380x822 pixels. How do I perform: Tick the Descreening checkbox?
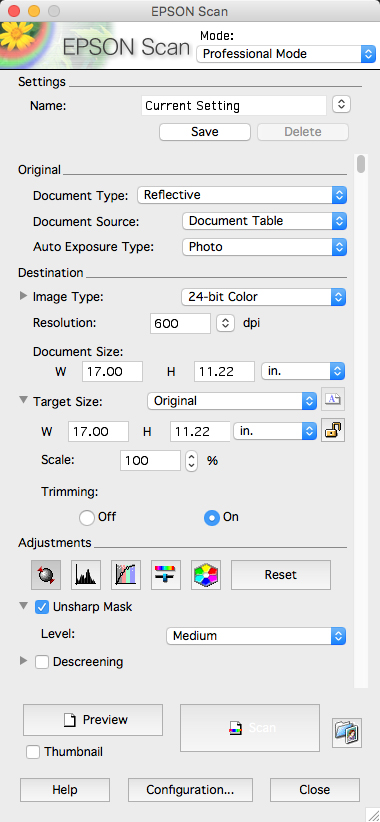(x=42, y=662)
